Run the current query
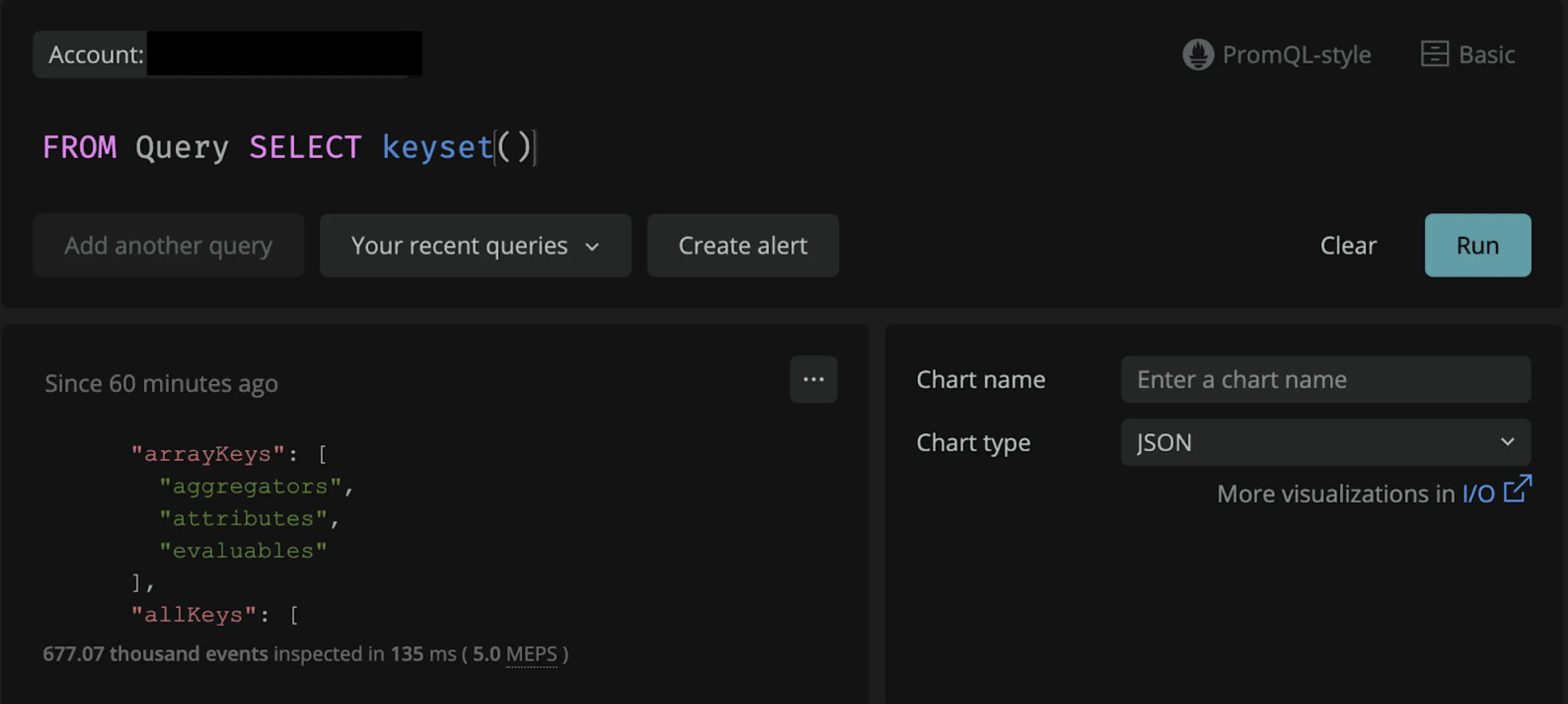Screen dimensions: 1568x704 1478,245
